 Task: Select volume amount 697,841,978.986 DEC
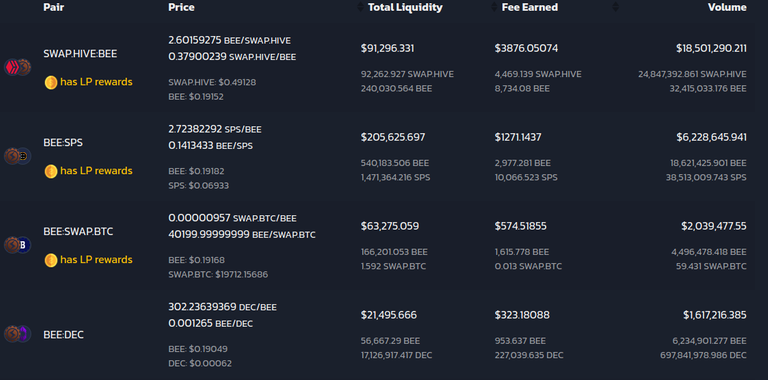pos(703,356)
